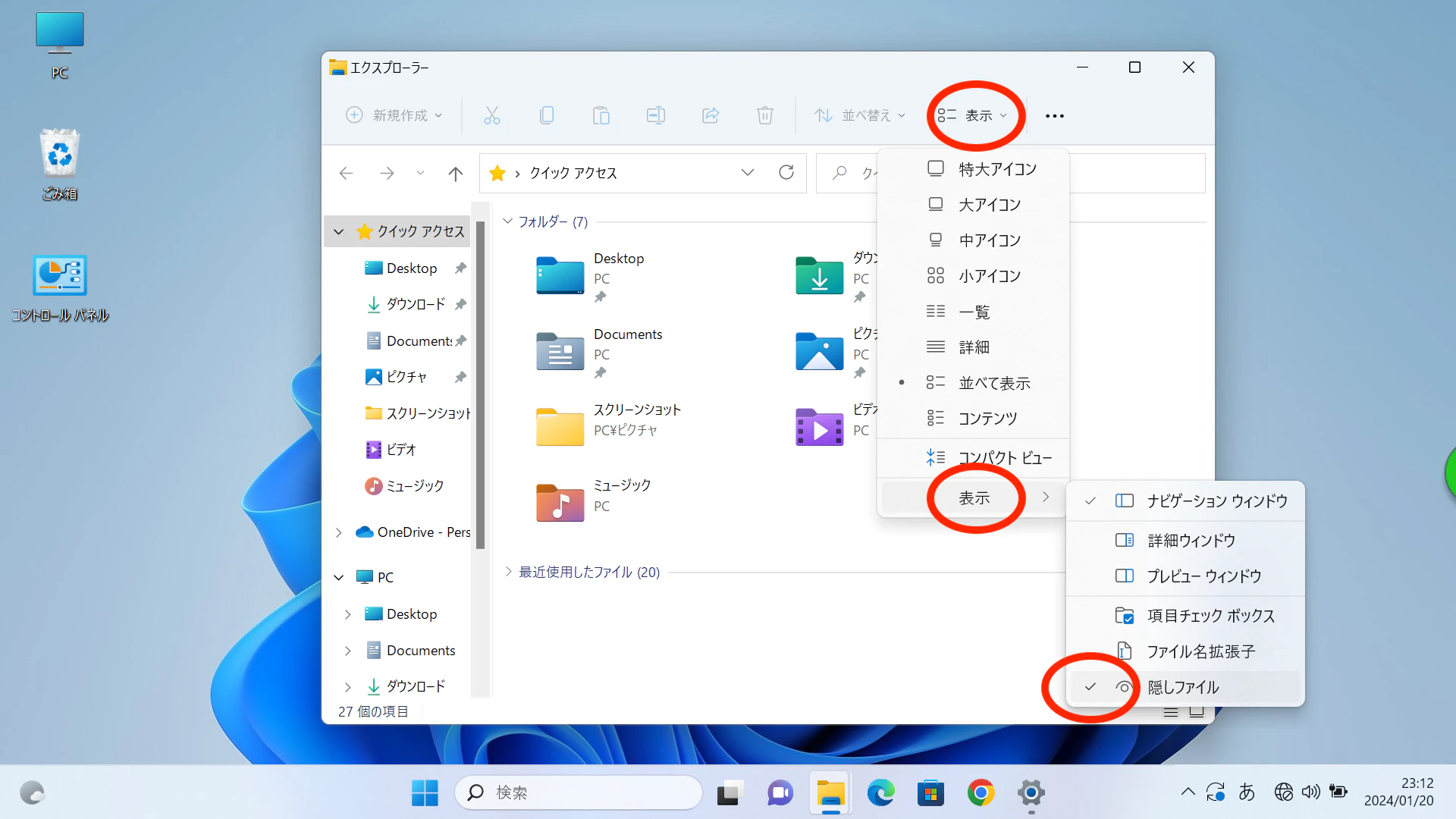1456x819 pixels.
Task: Click the navigation pane vertical scrollbar
Action: click(480, 385)
